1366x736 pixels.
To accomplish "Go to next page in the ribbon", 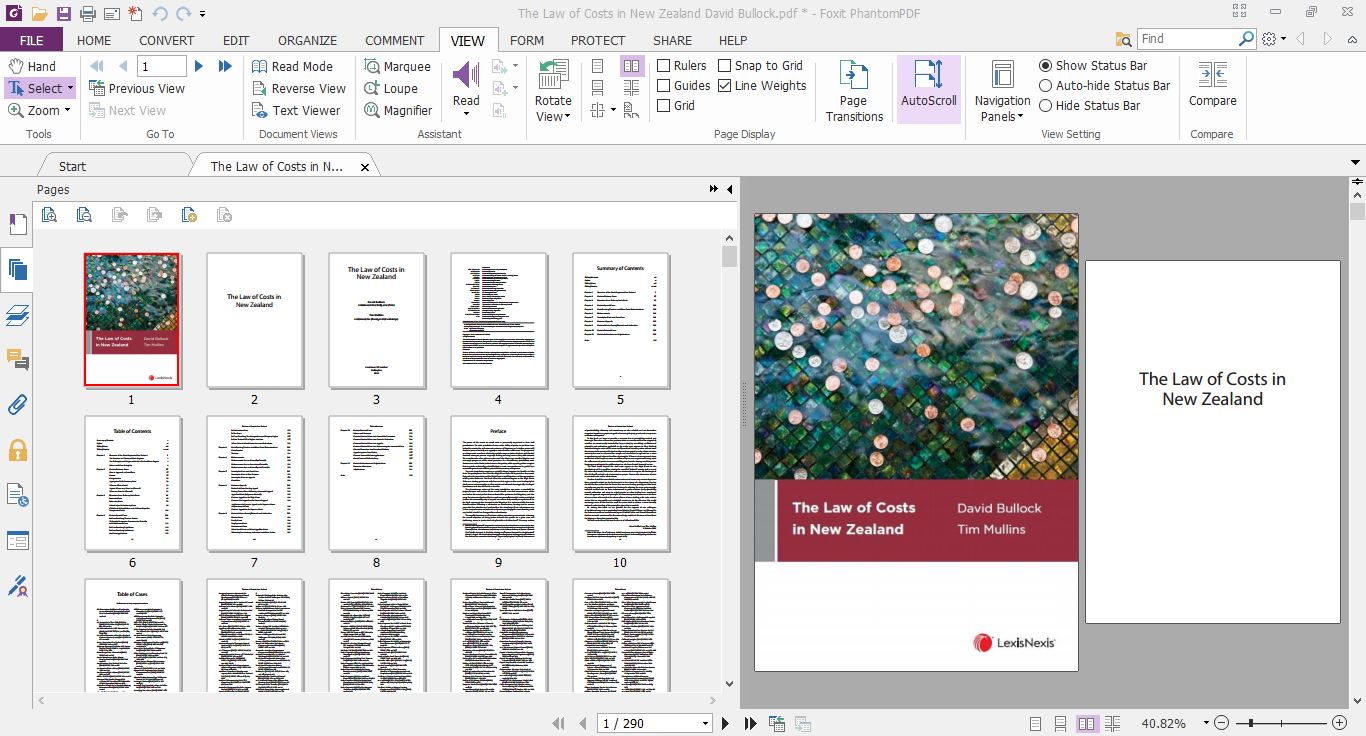I will pyautogui.click(x=199, y=66).
